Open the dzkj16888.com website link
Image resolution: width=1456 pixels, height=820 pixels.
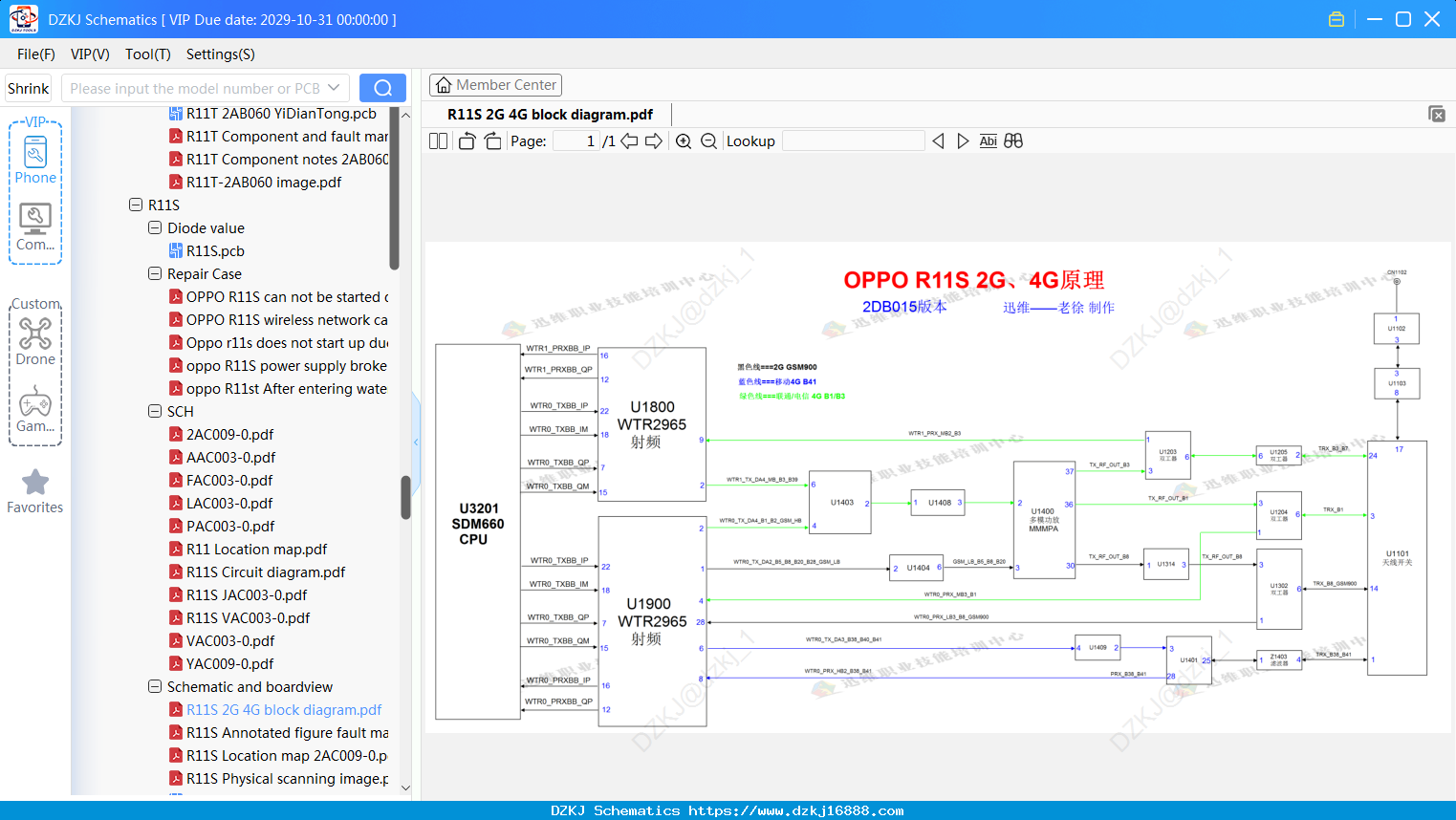click(796, 810)
